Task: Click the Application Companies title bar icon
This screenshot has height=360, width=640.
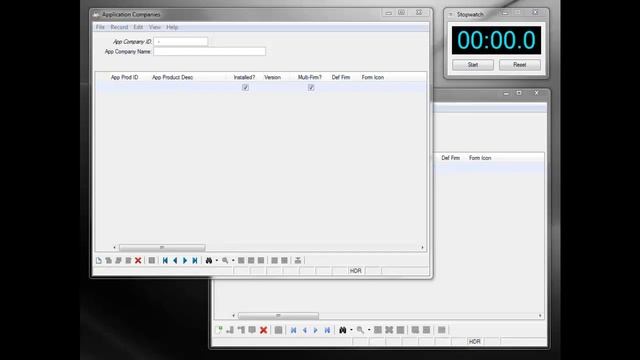Action: (x=96, y=15)
